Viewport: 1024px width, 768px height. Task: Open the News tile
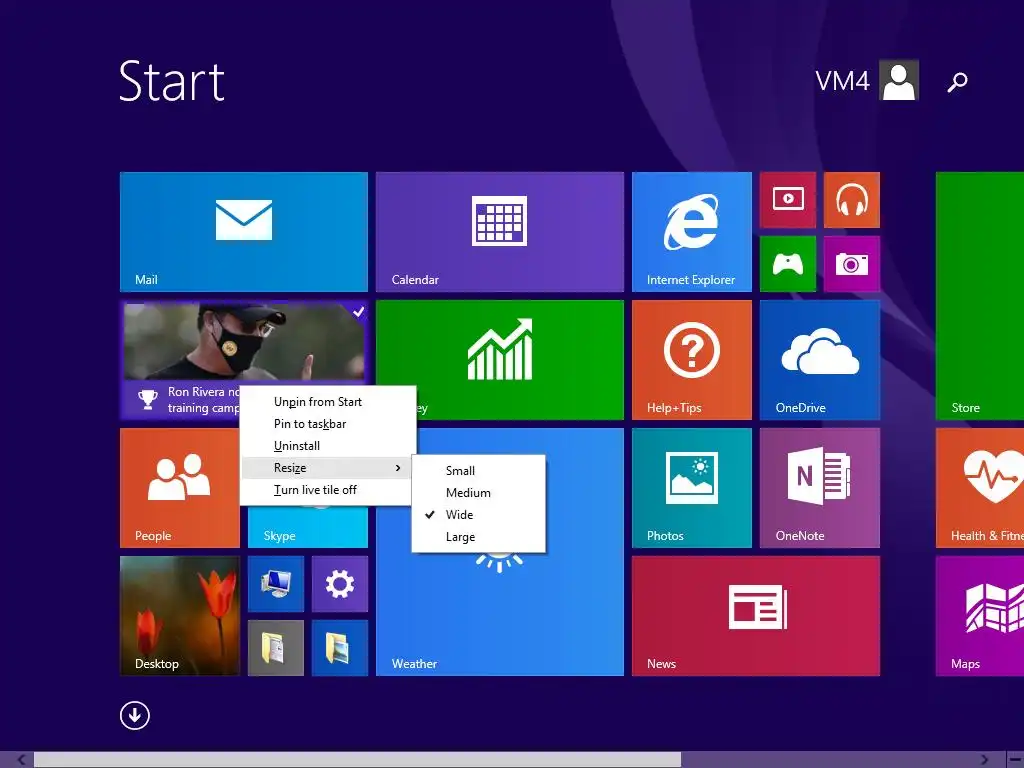(756, 616)
